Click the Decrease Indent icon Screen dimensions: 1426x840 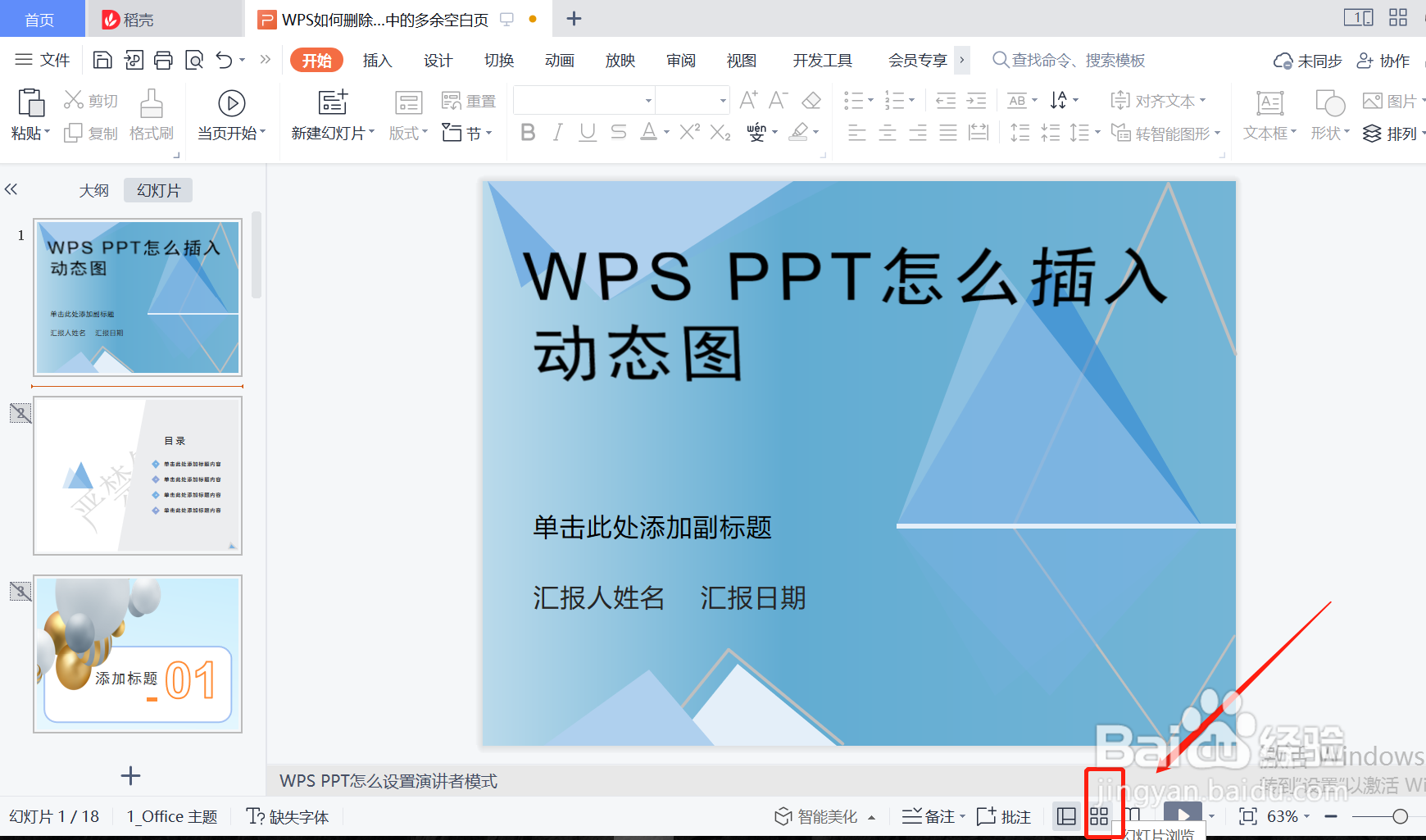click(946, 101)
